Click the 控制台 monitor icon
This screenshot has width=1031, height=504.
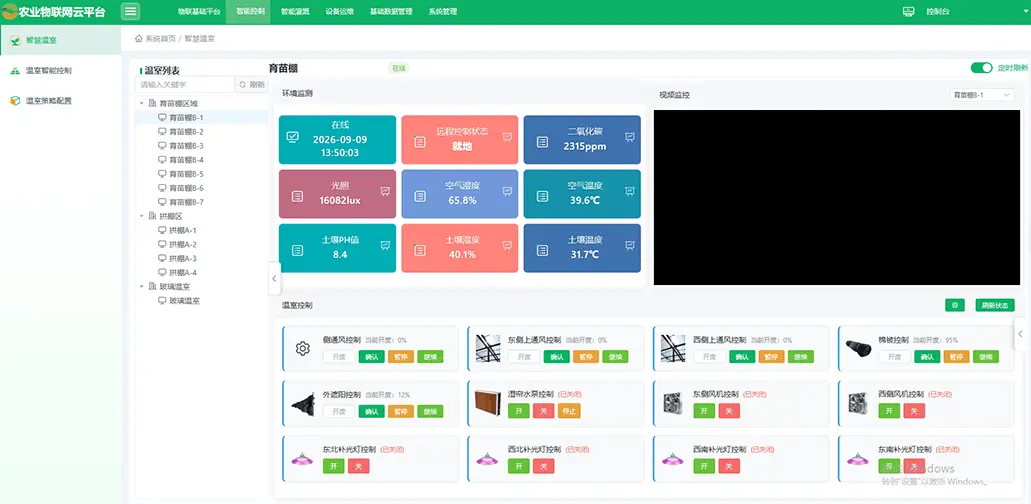click(909, 11)
